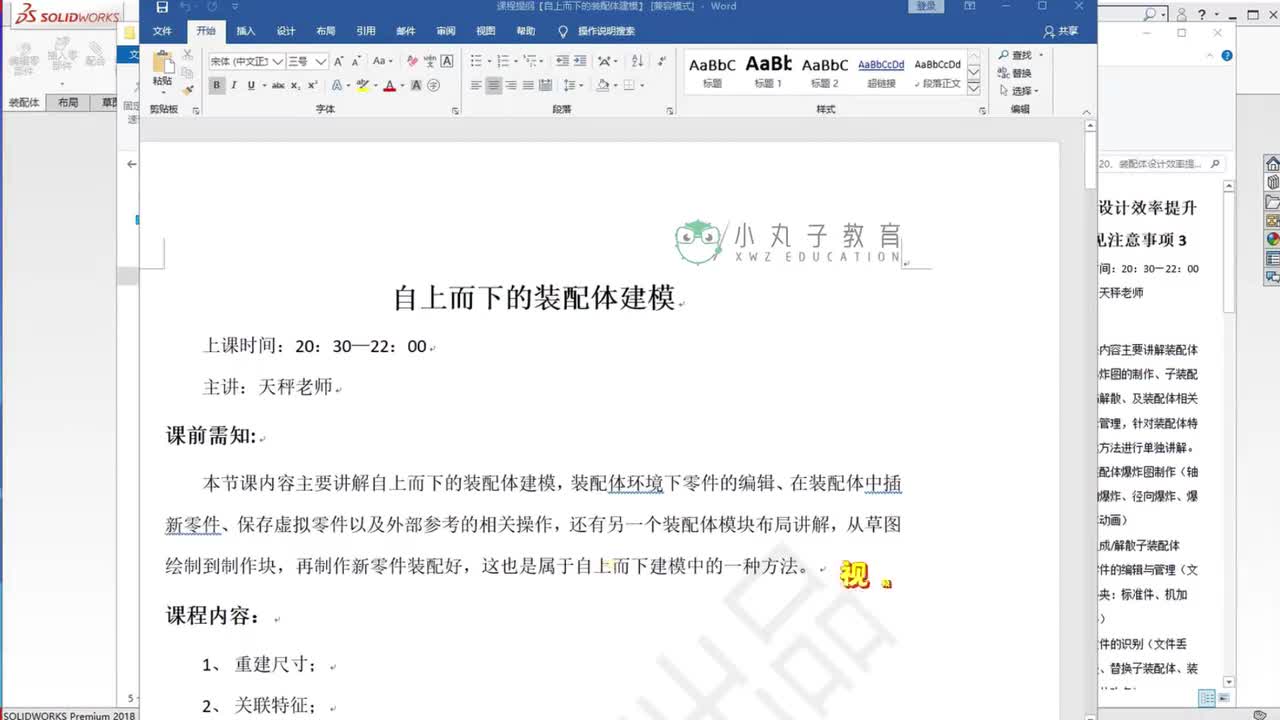
Task: Toggle center alignment button
Action: [x=493, y=86]
